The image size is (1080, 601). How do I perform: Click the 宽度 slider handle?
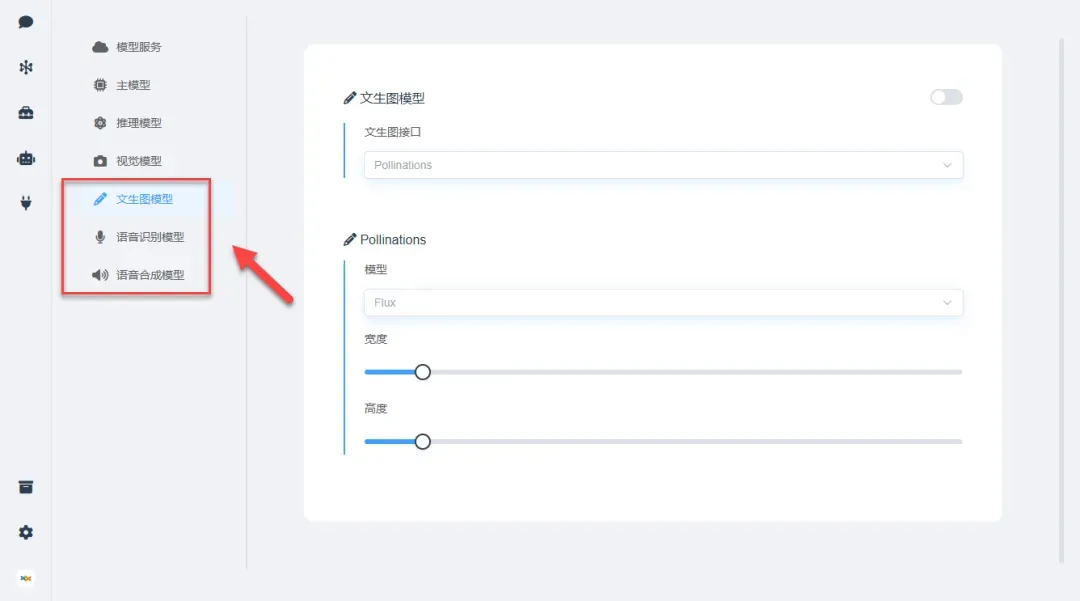coord(423,372)
